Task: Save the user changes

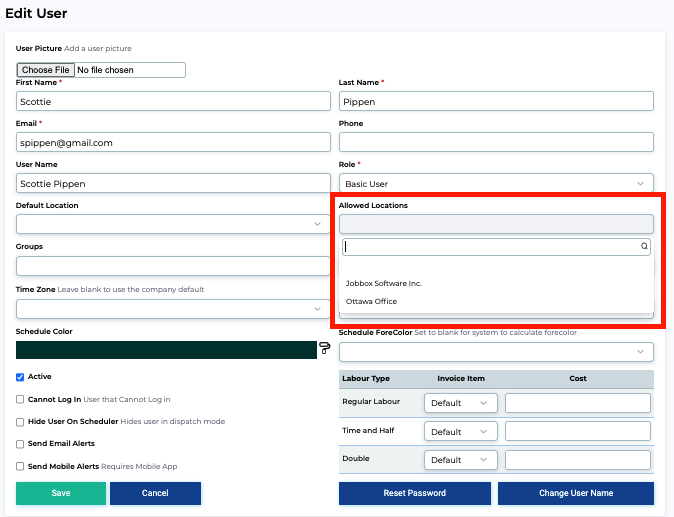Action: tap(61, 493)
